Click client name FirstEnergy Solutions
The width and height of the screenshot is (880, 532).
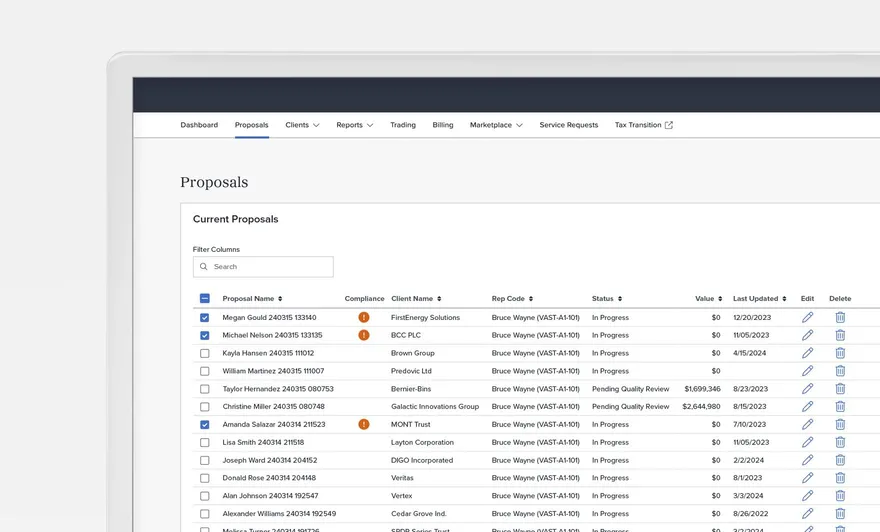pyautogui.click(x=425, y=318)
